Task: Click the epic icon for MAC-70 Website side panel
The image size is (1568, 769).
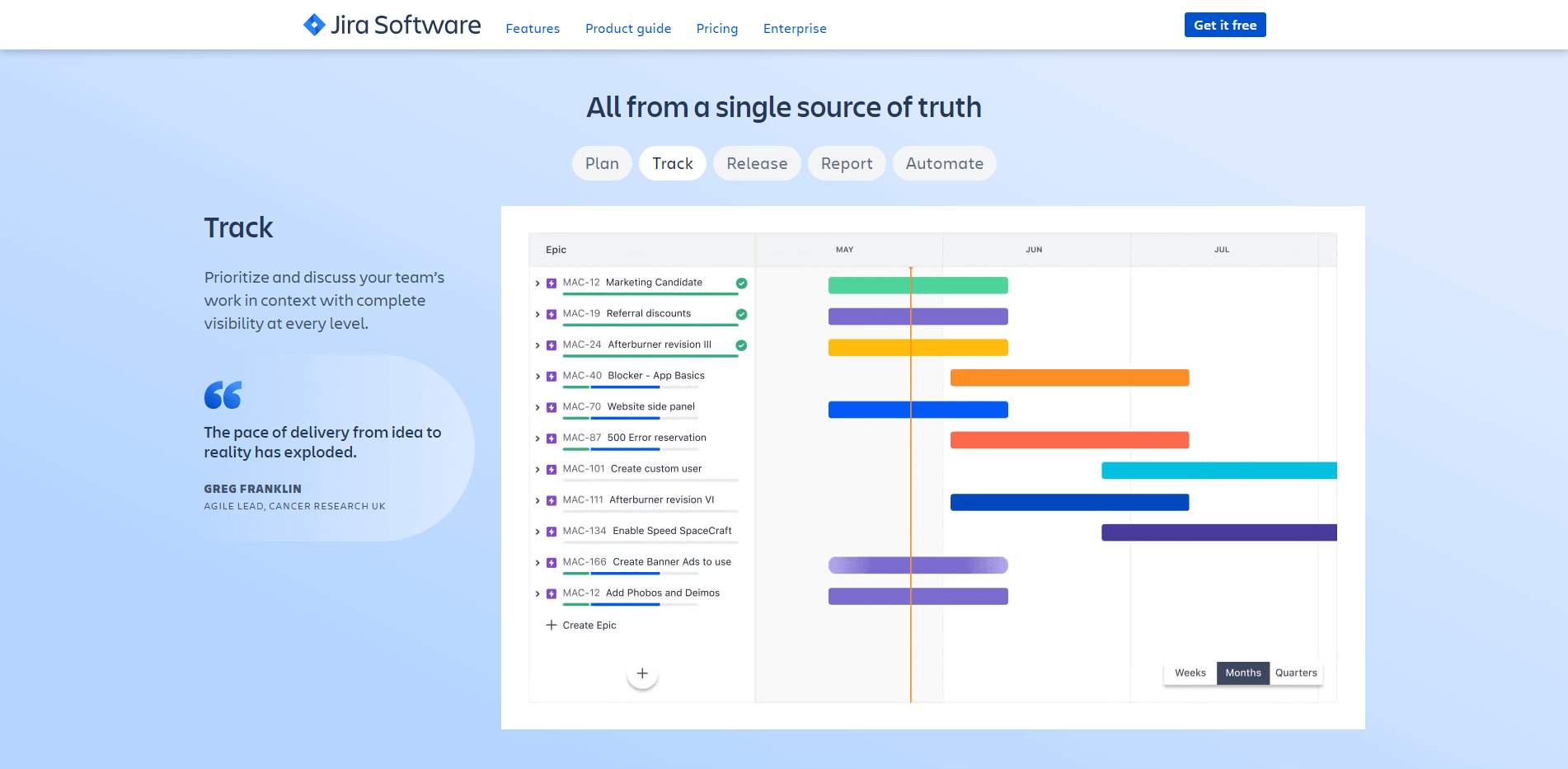Action: pos(552,408)
